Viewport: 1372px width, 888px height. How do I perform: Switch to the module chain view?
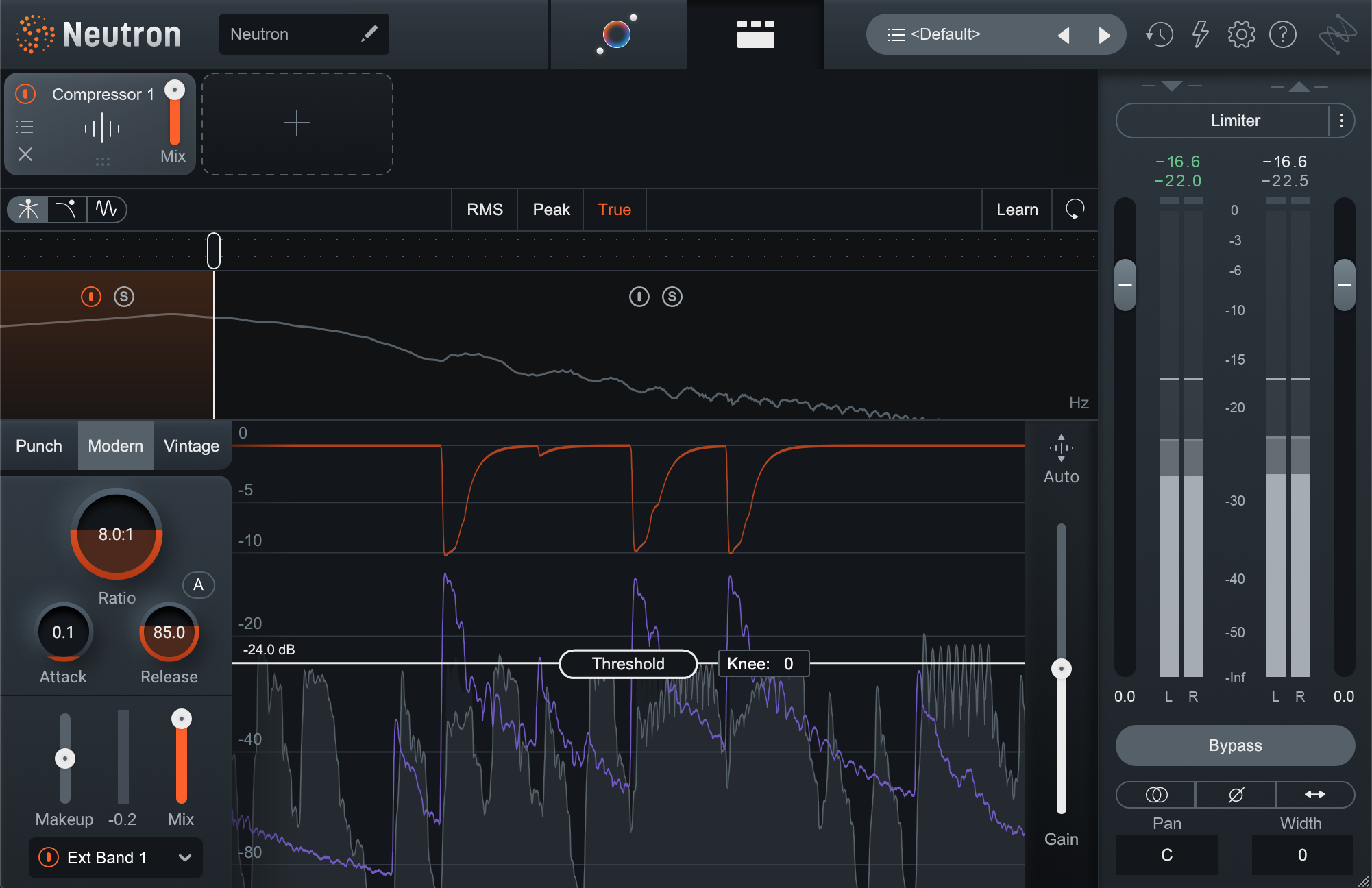(x=755, y=34)
